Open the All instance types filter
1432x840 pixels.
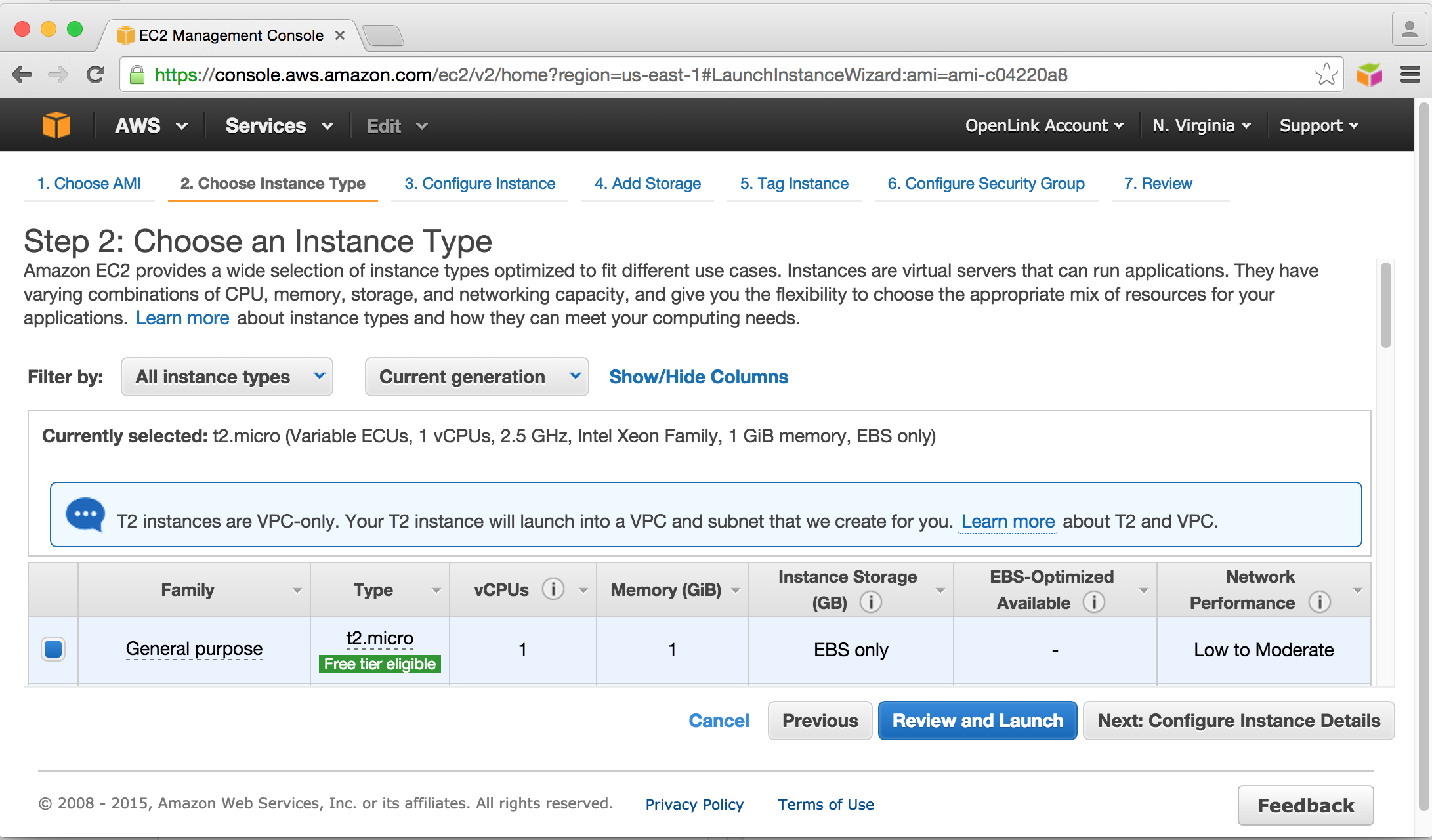[227, 377]
